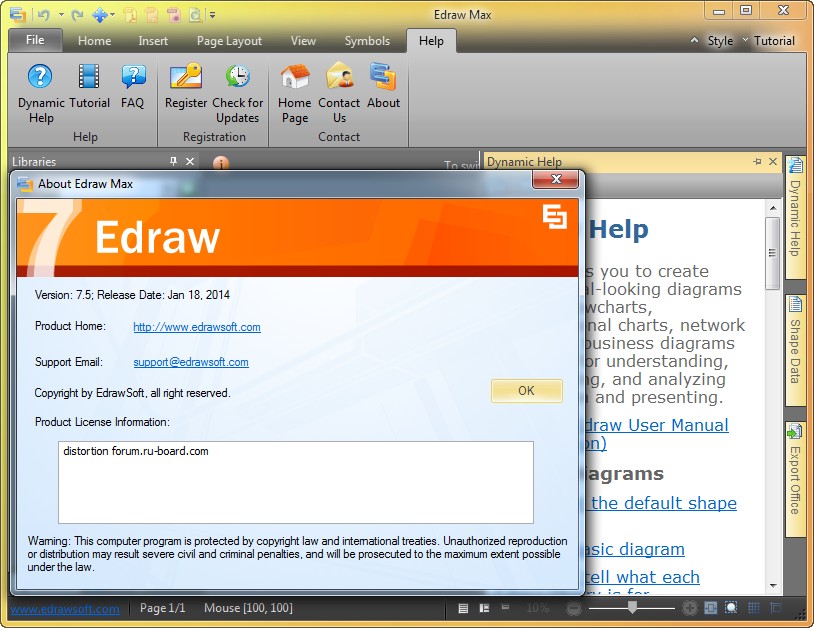Open the Home Page house icon
The image size is (814, 628).
tap(294, 93)
